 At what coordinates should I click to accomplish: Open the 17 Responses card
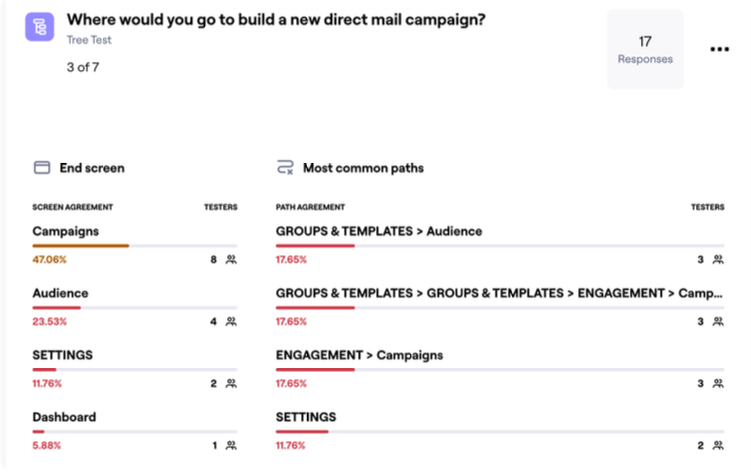pyautogui.click(x=645, y=50)
